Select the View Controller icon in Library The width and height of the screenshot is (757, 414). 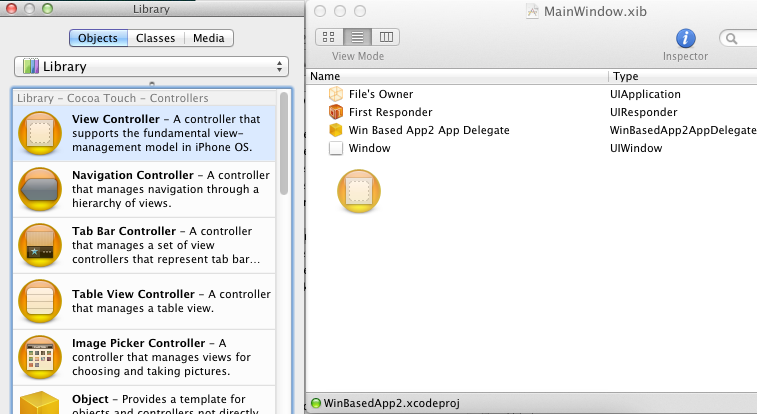click(40, 133)
